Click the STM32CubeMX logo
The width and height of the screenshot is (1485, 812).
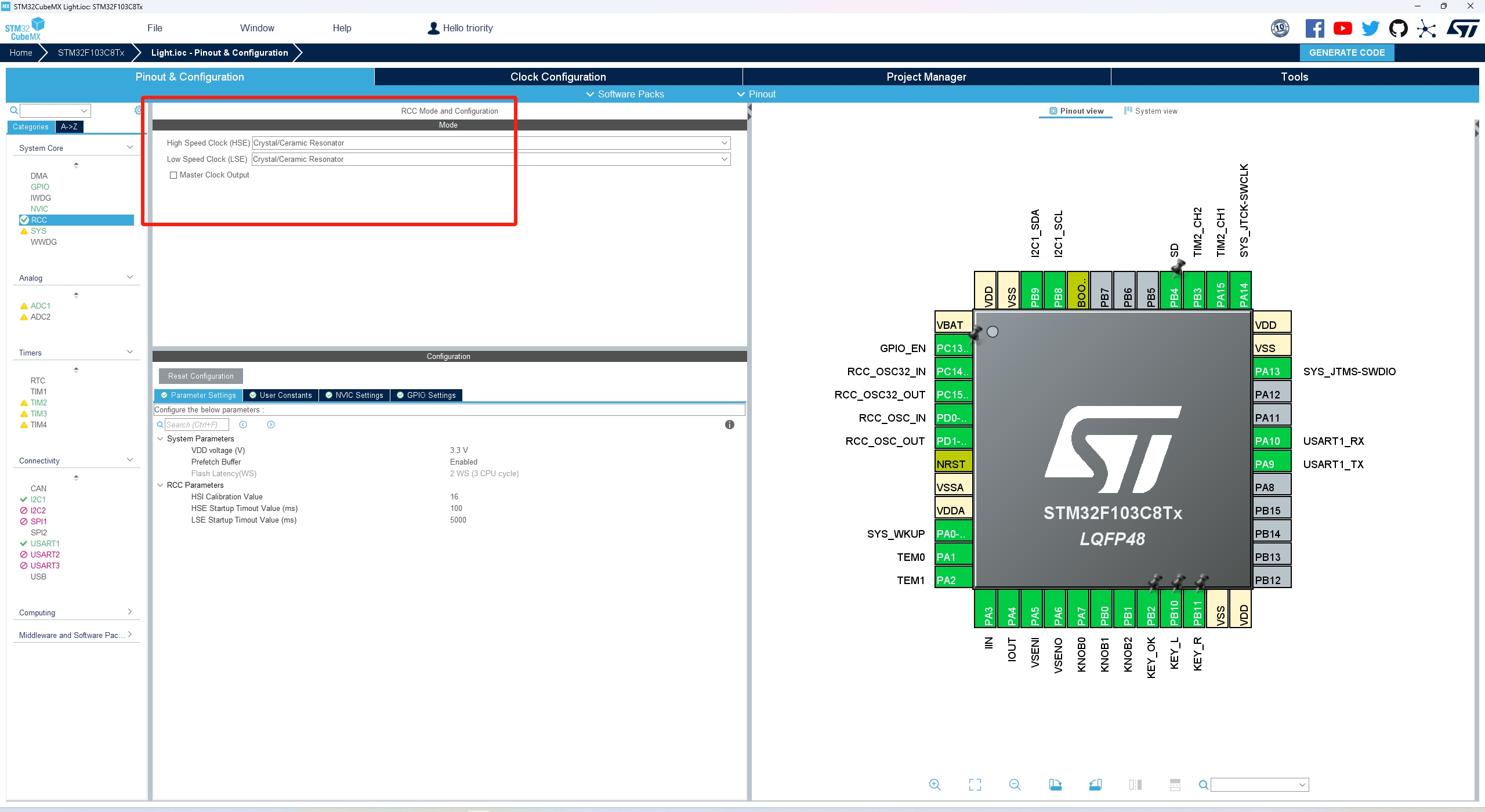pos(24,29)
